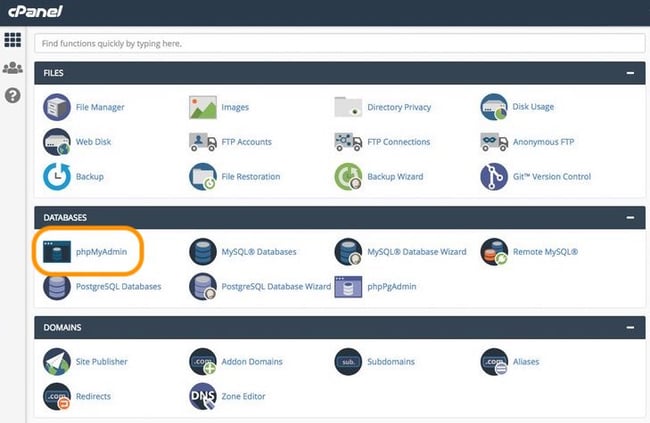This screenshot has width=650, height=423.
Task: Open the Addon Domains icon
Action: pyautogui.click(x=203, y=362)
